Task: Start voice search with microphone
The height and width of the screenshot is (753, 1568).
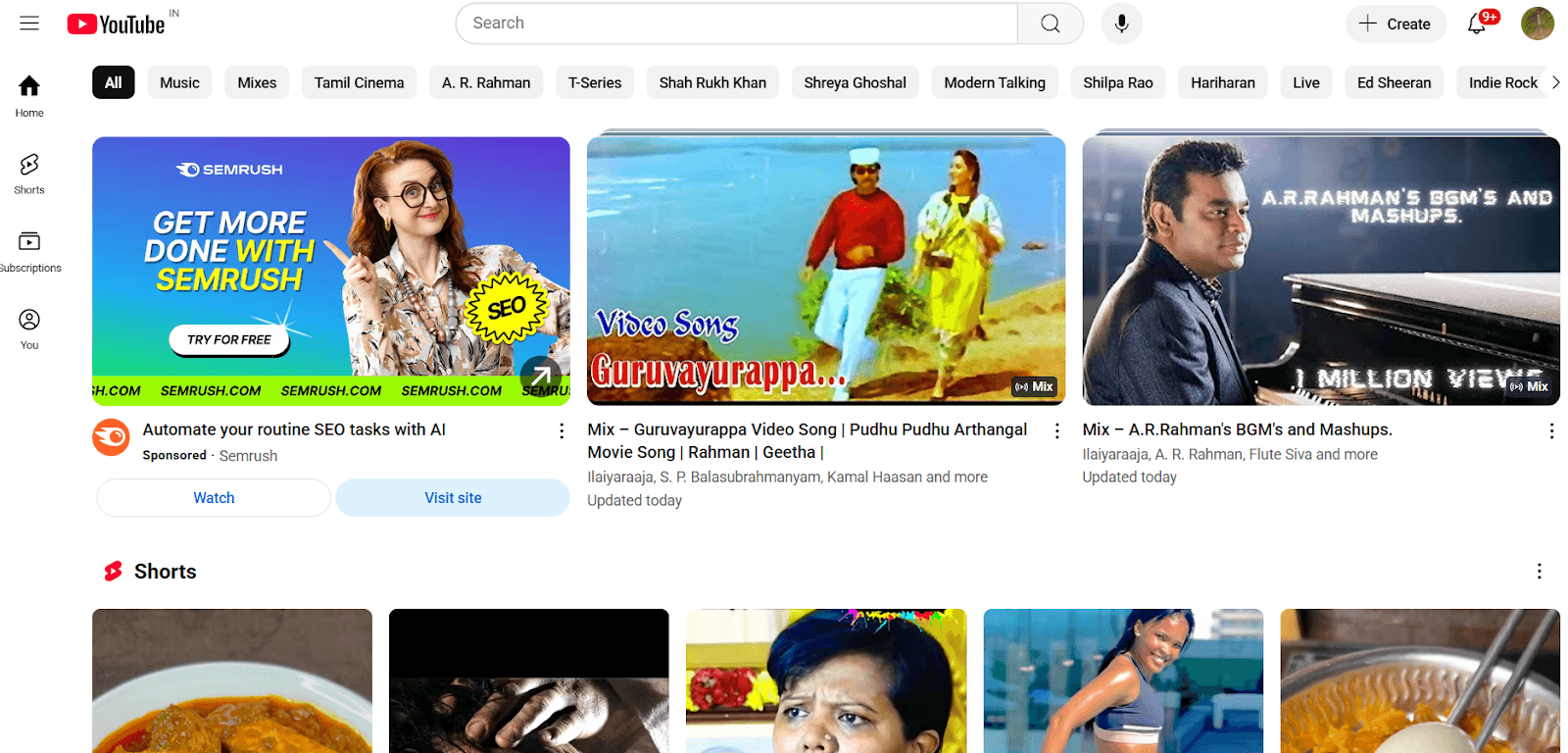Action: [x=1122, y=24]
